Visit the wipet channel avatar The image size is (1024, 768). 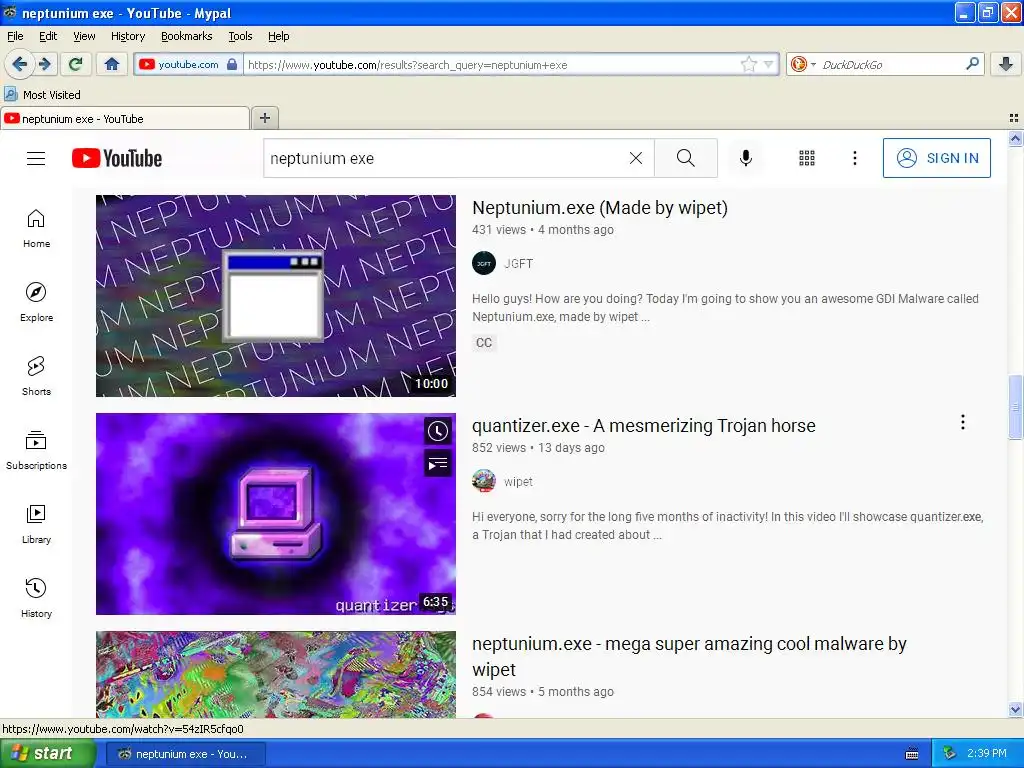coord(484,481)
